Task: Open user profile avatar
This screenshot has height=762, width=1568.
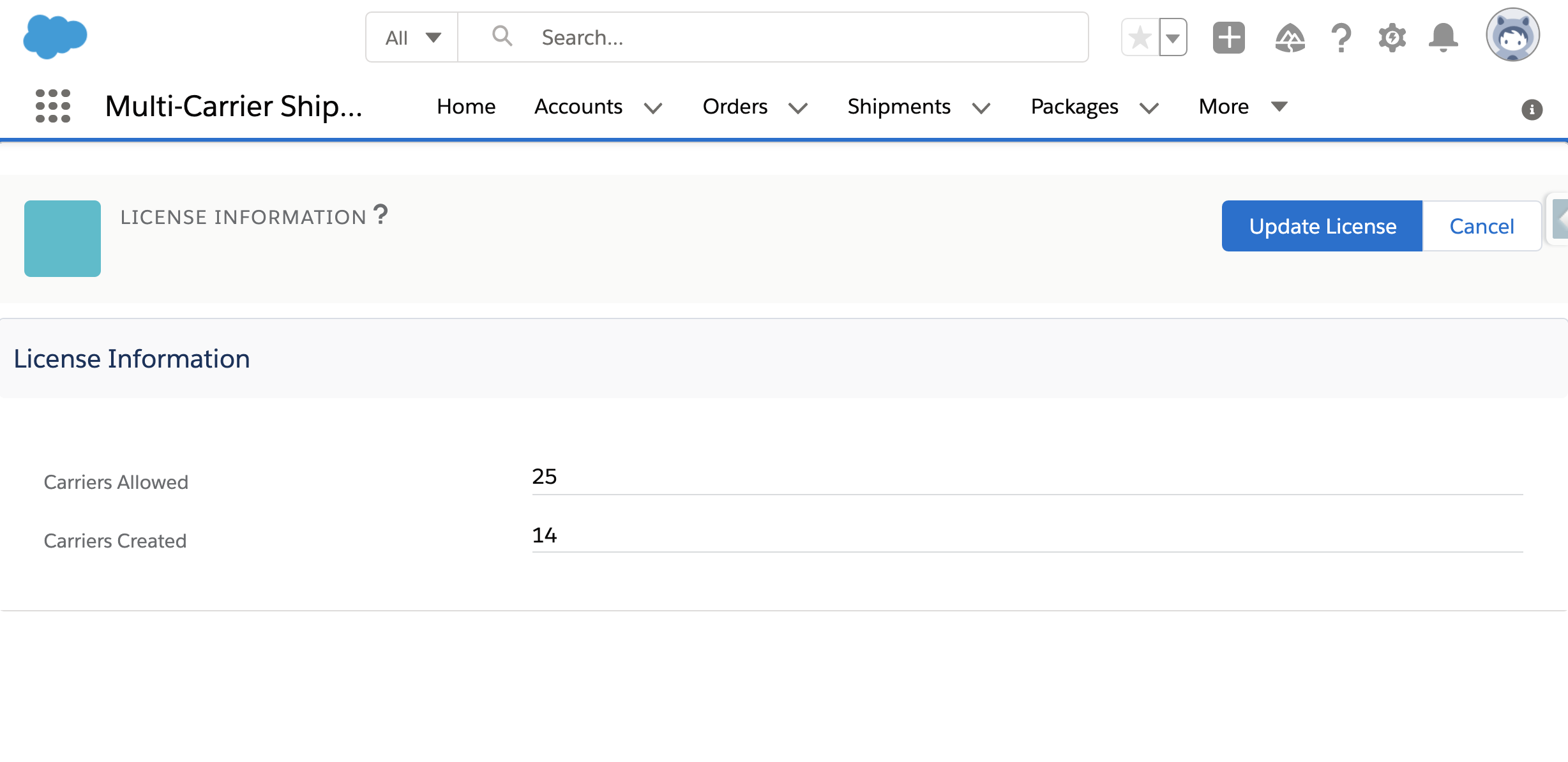Action: (x=1512, y=35)
